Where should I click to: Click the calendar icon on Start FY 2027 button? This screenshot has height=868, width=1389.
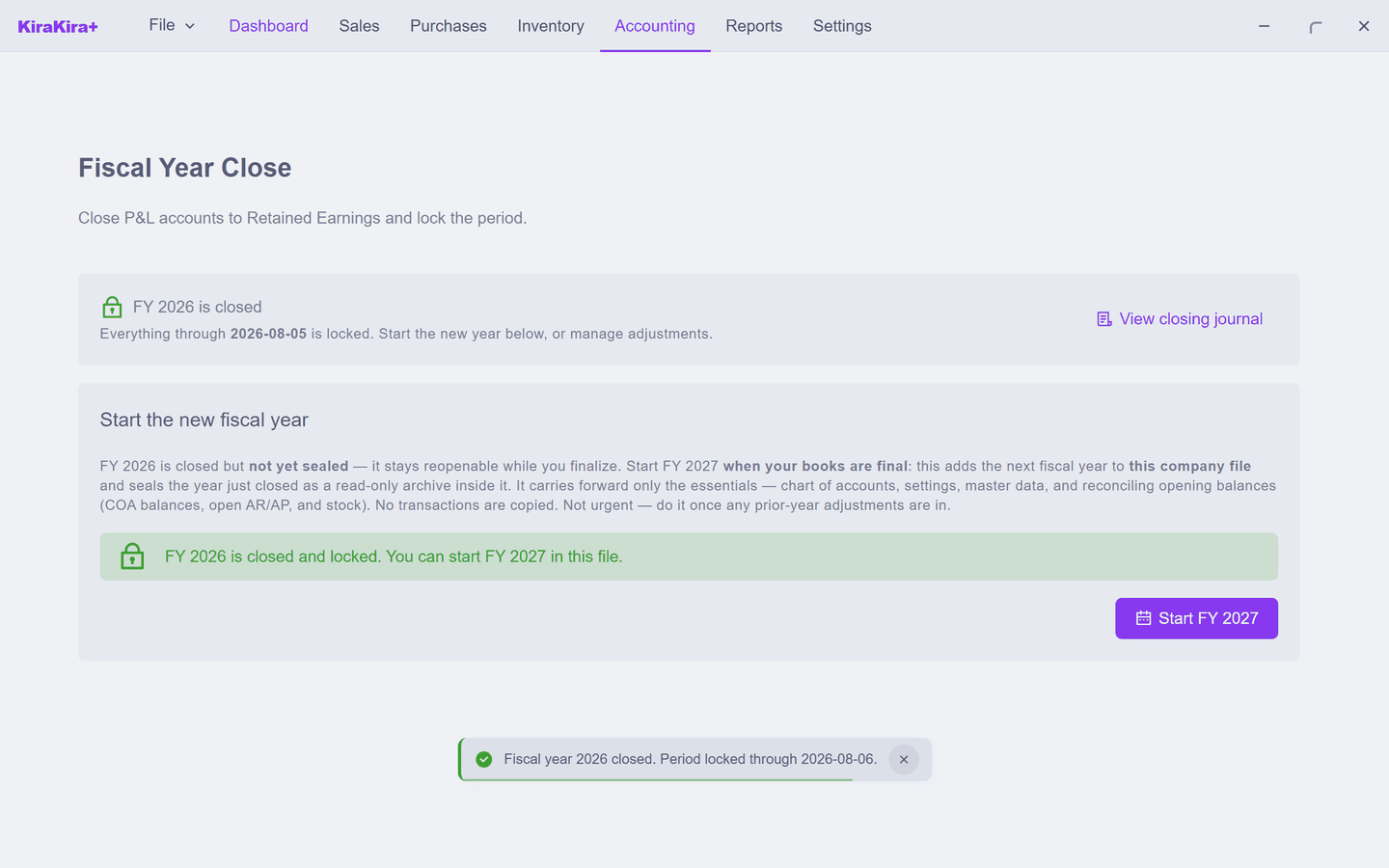pos(1143,618)
